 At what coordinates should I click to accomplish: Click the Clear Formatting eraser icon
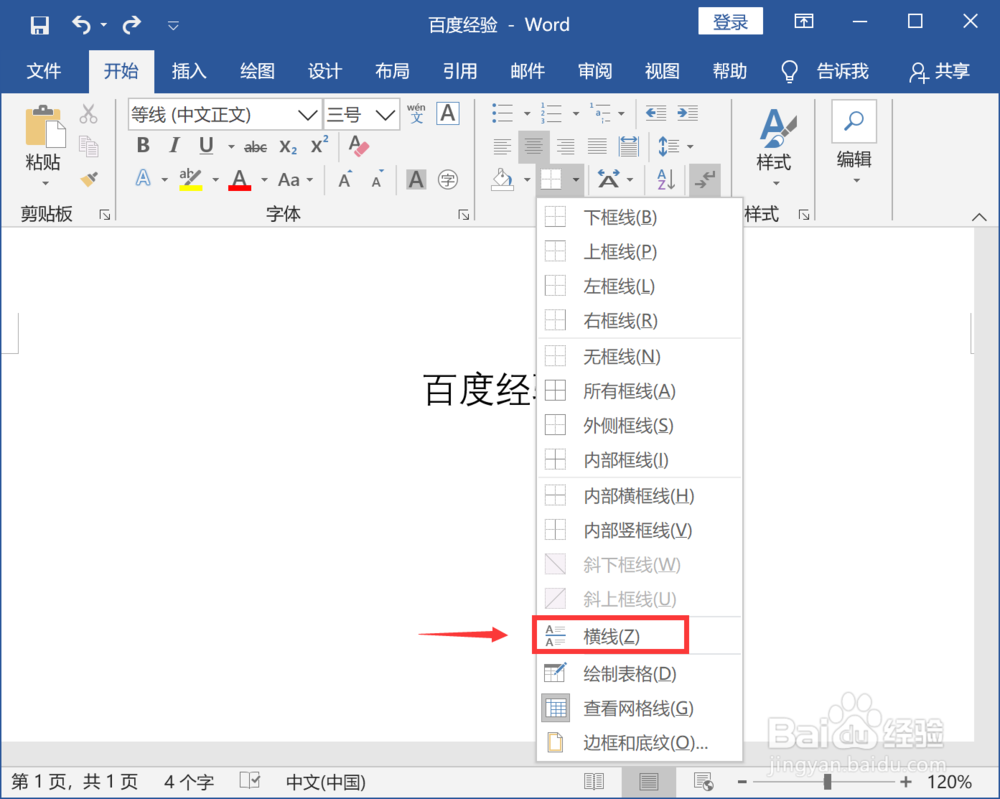pyautogui.click(x=358, y=146)
